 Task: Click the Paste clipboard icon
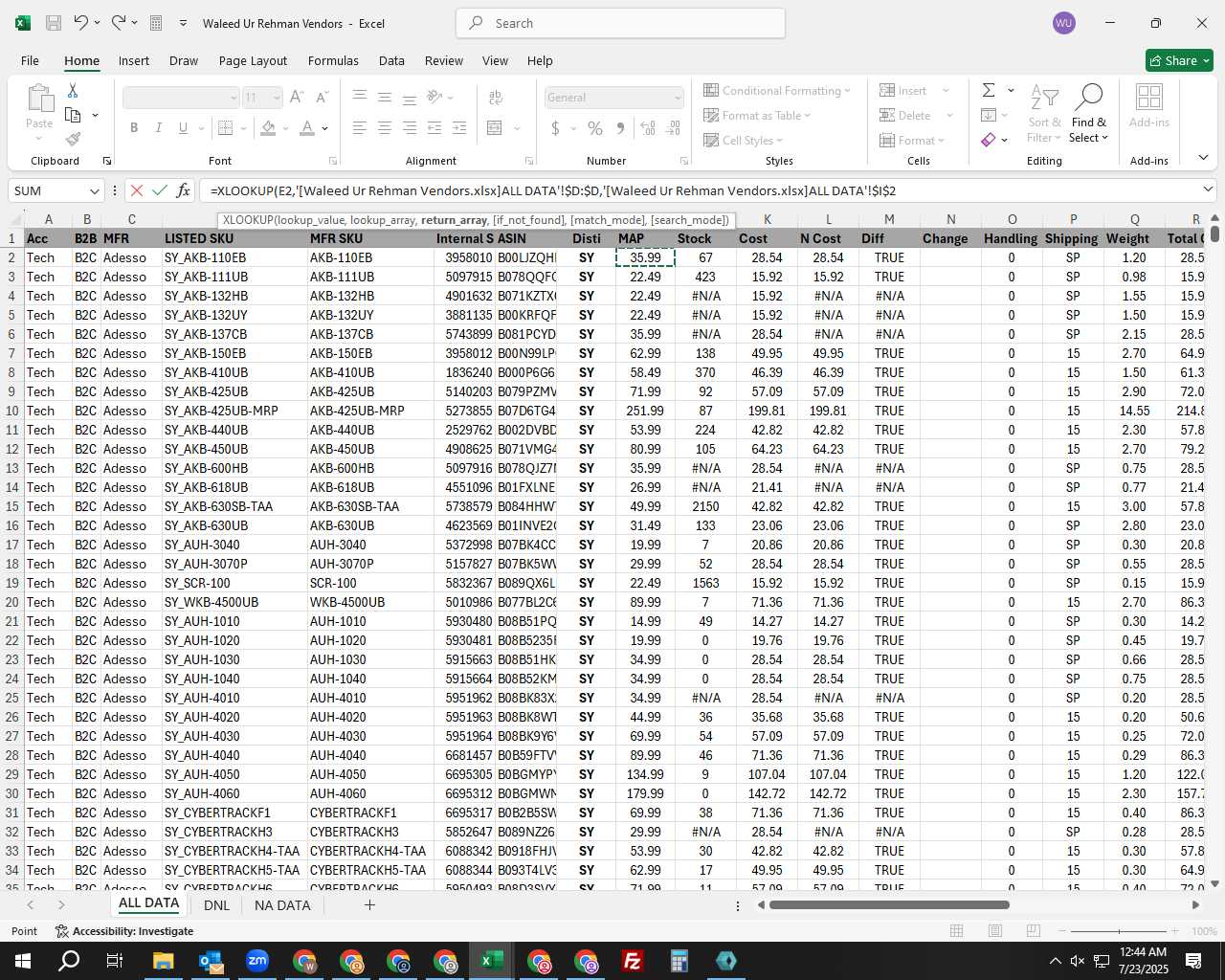click(x=39, y=99)
